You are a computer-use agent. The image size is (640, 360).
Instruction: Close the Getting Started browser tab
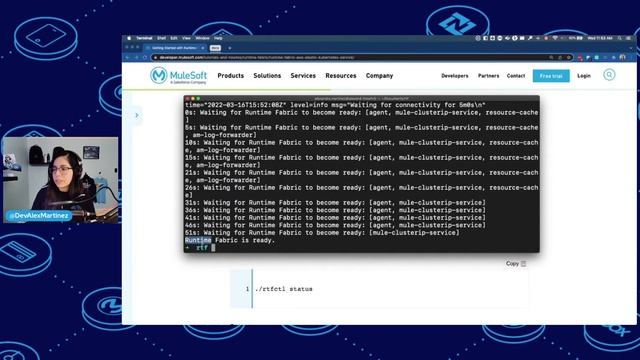click(203, 48)
